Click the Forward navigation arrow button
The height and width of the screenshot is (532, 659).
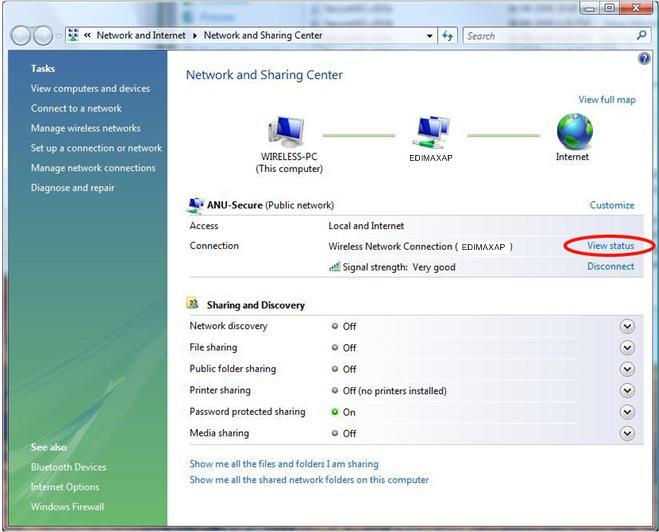[x=42, y=36]
